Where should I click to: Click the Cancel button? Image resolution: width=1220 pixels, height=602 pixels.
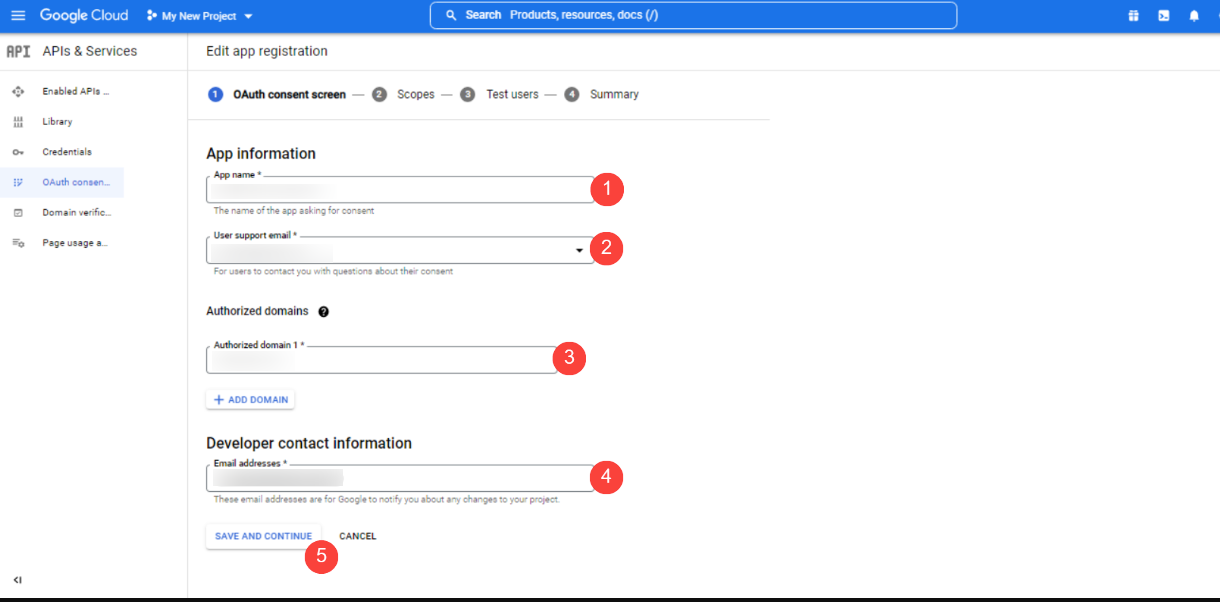coord(357,536)
